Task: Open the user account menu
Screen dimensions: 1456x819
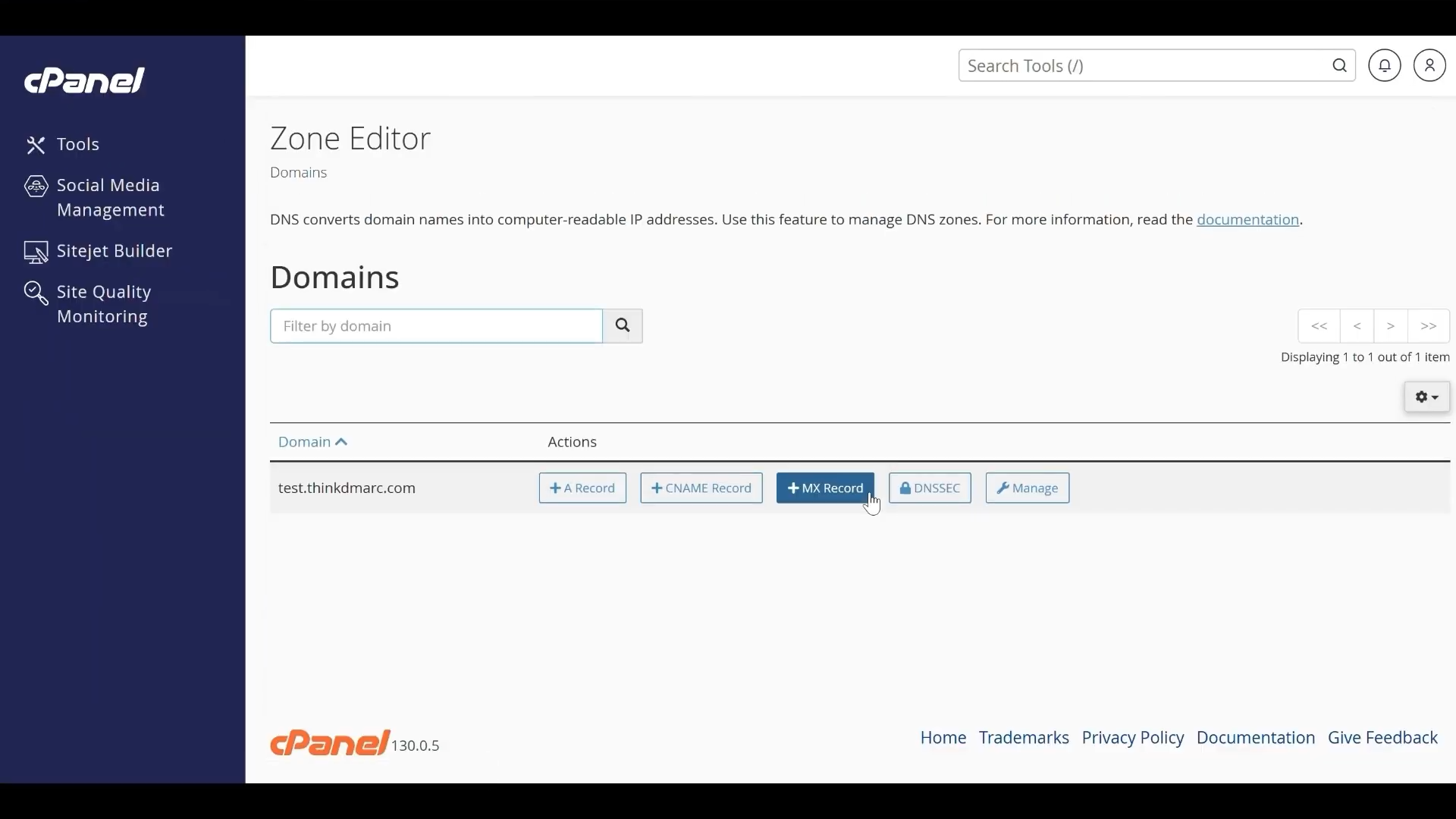Action: [1430, 65]
